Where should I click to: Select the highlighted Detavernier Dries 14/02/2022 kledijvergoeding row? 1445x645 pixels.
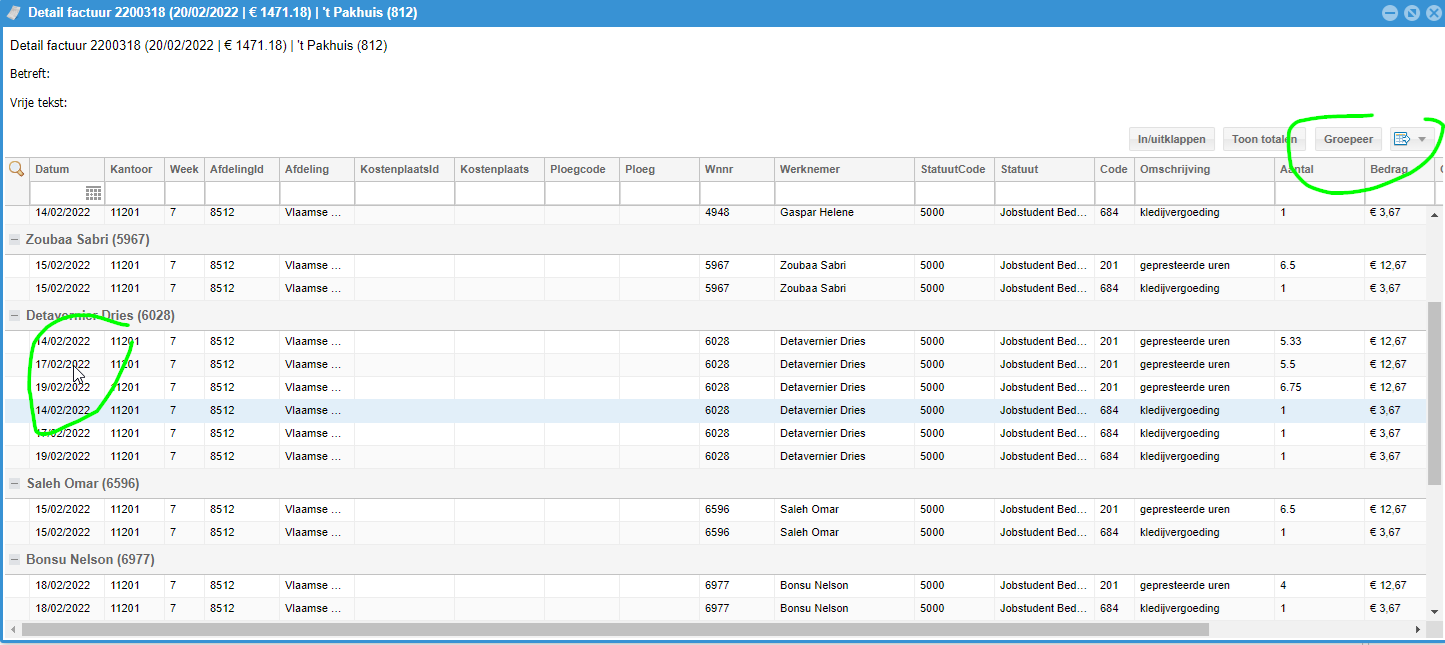(715, 410)
